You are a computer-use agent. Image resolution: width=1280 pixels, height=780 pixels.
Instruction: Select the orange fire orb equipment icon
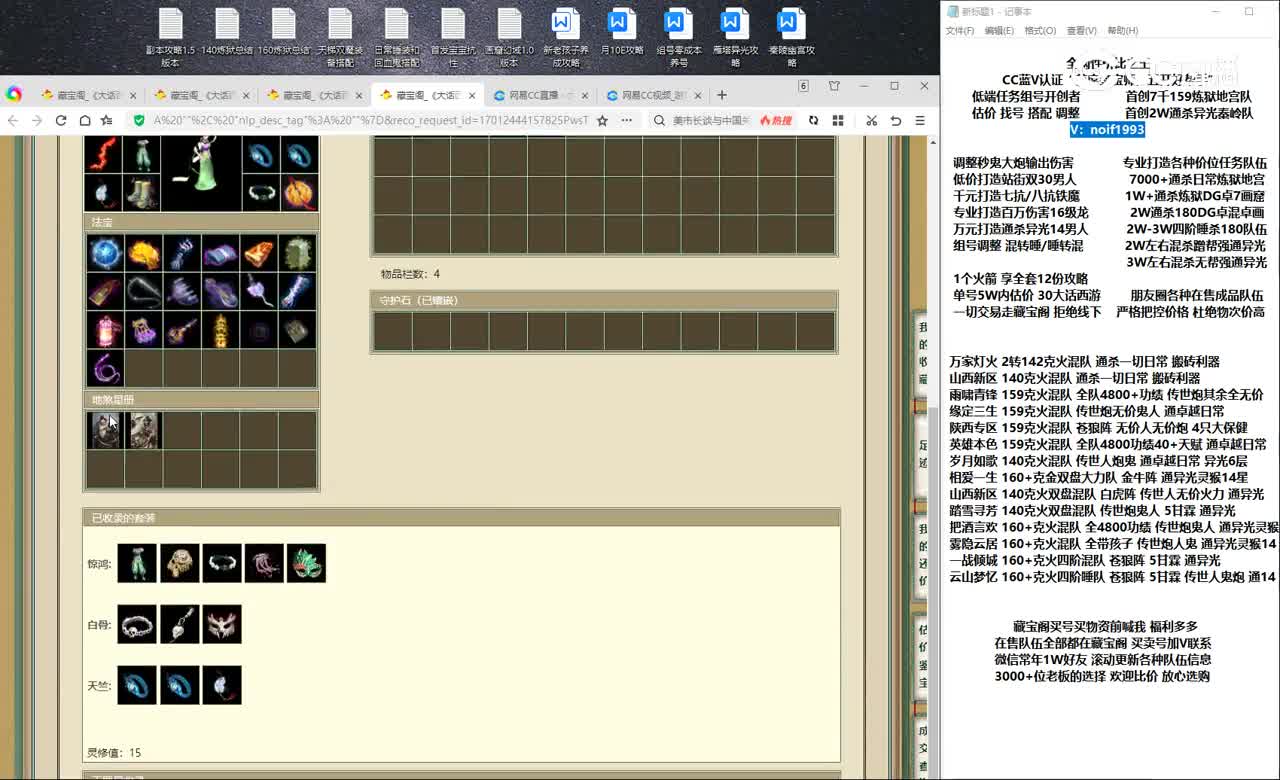[299, 192]
